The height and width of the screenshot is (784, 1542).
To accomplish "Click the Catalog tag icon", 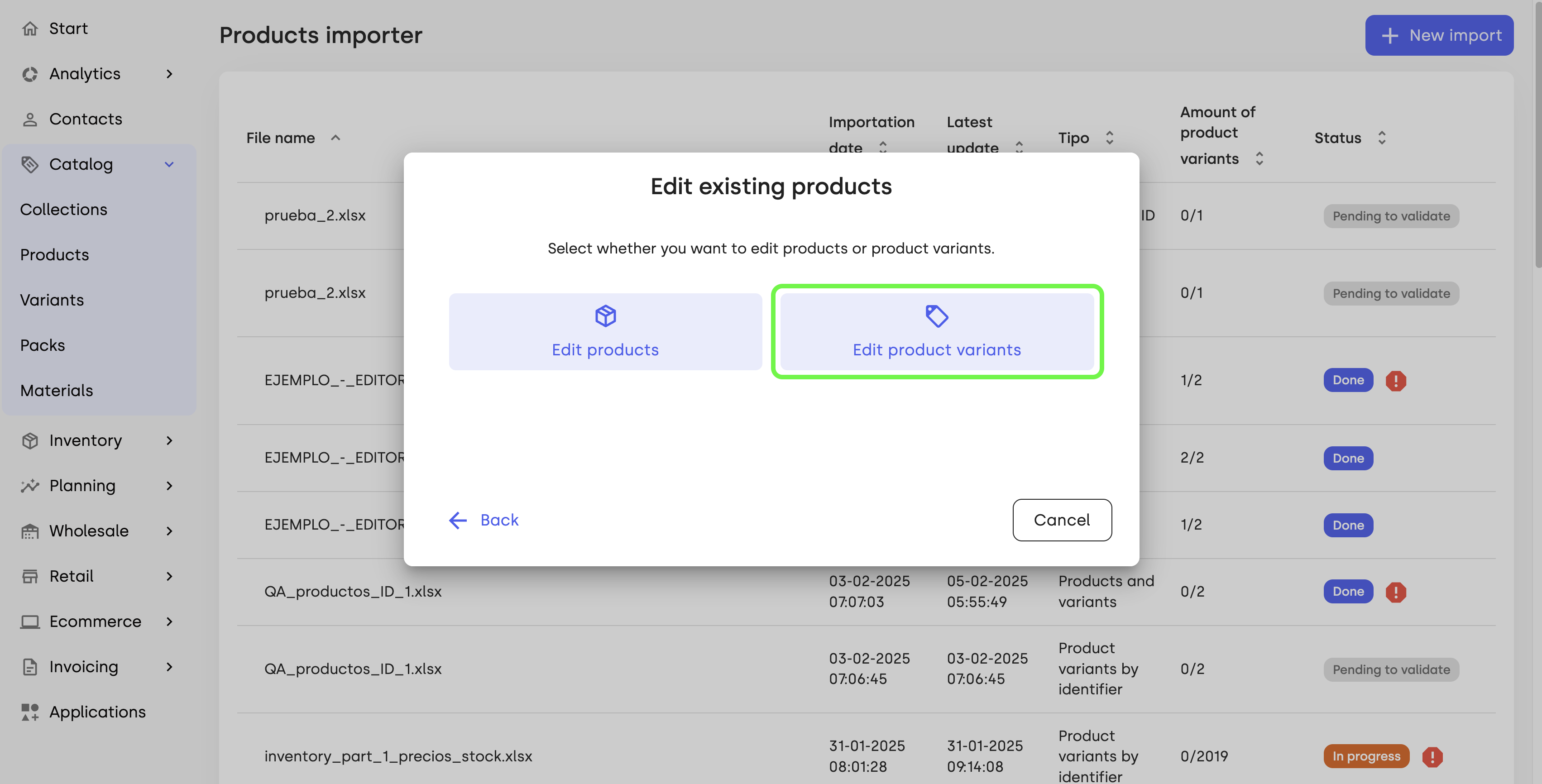I will (x=30, y=164).
